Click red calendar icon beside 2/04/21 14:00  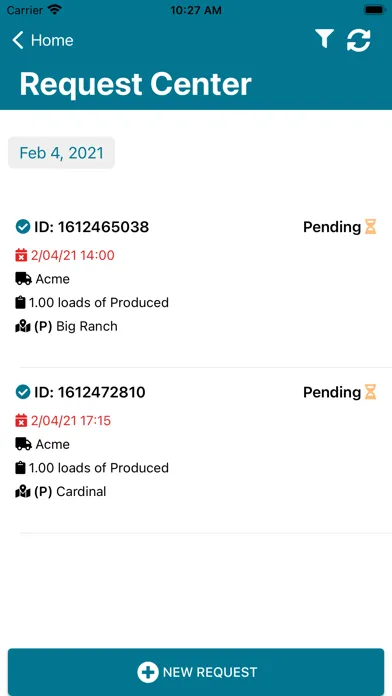(21, 255)
